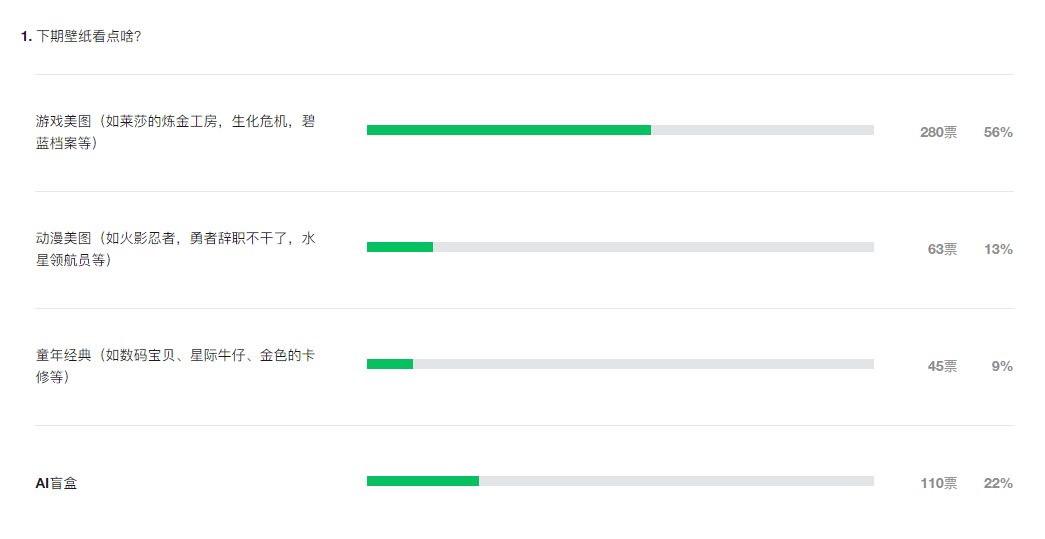
Task: Click the 游戏美图 green progress bar
Action: (x=509, y=130)
